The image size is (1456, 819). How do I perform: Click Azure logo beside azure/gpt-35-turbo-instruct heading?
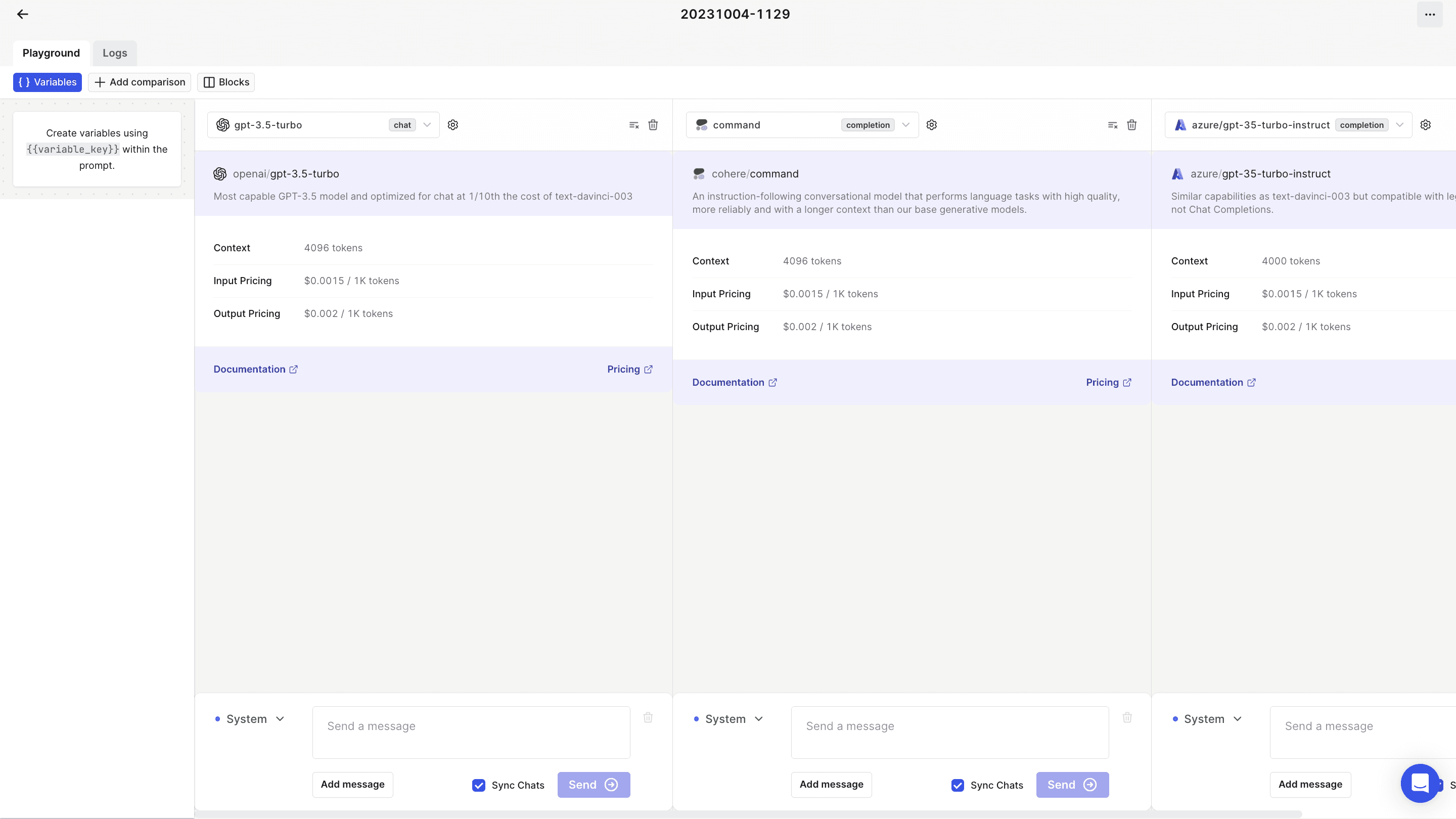[1177, 174]
